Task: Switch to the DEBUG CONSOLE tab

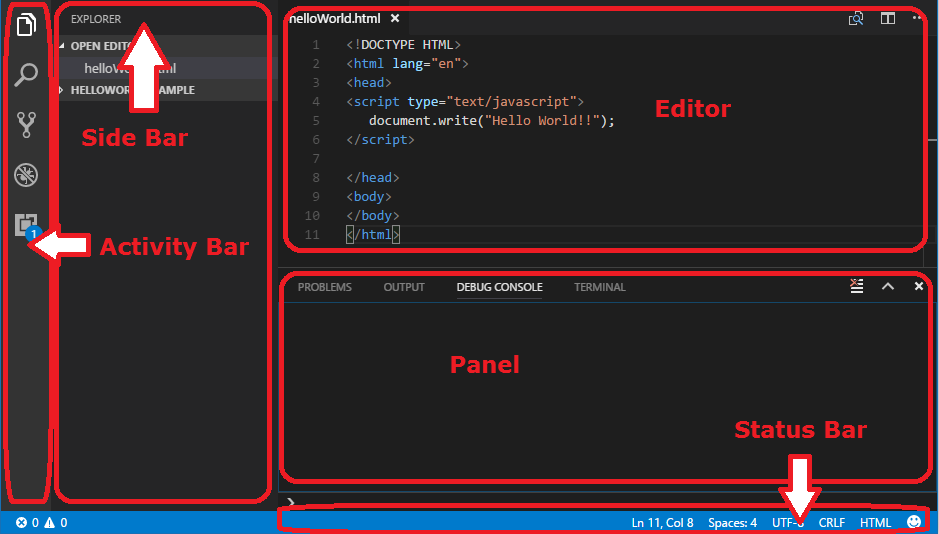Action: 499,287
